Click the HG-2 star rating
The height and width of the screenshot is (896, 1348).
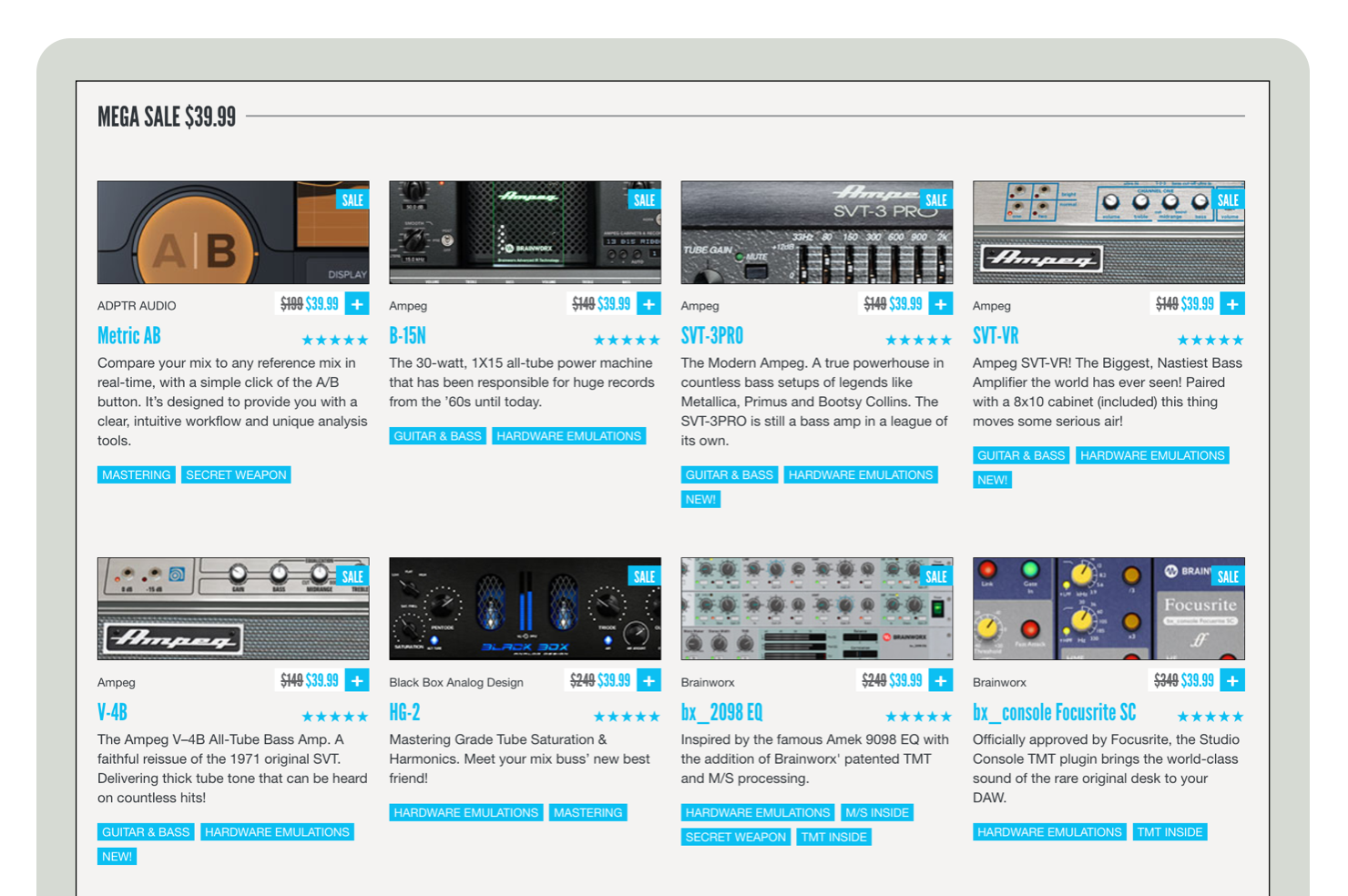(627, 717)
